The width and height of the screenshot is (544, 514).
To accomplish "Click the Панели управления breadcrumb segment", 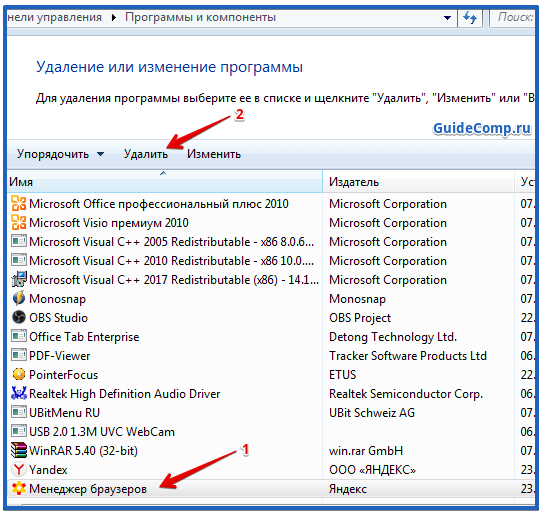I will (54, 17).
